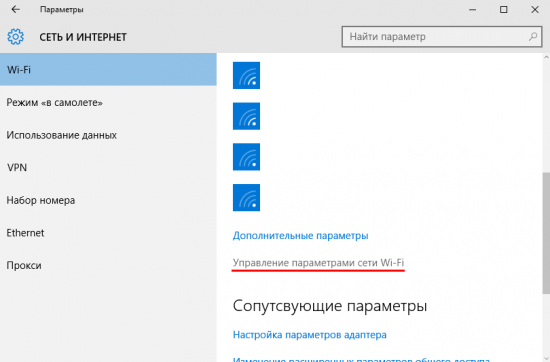Click the search magnifier icon in the search box
The width and height of the screenshot is (550, 362).
click(533, 36)
